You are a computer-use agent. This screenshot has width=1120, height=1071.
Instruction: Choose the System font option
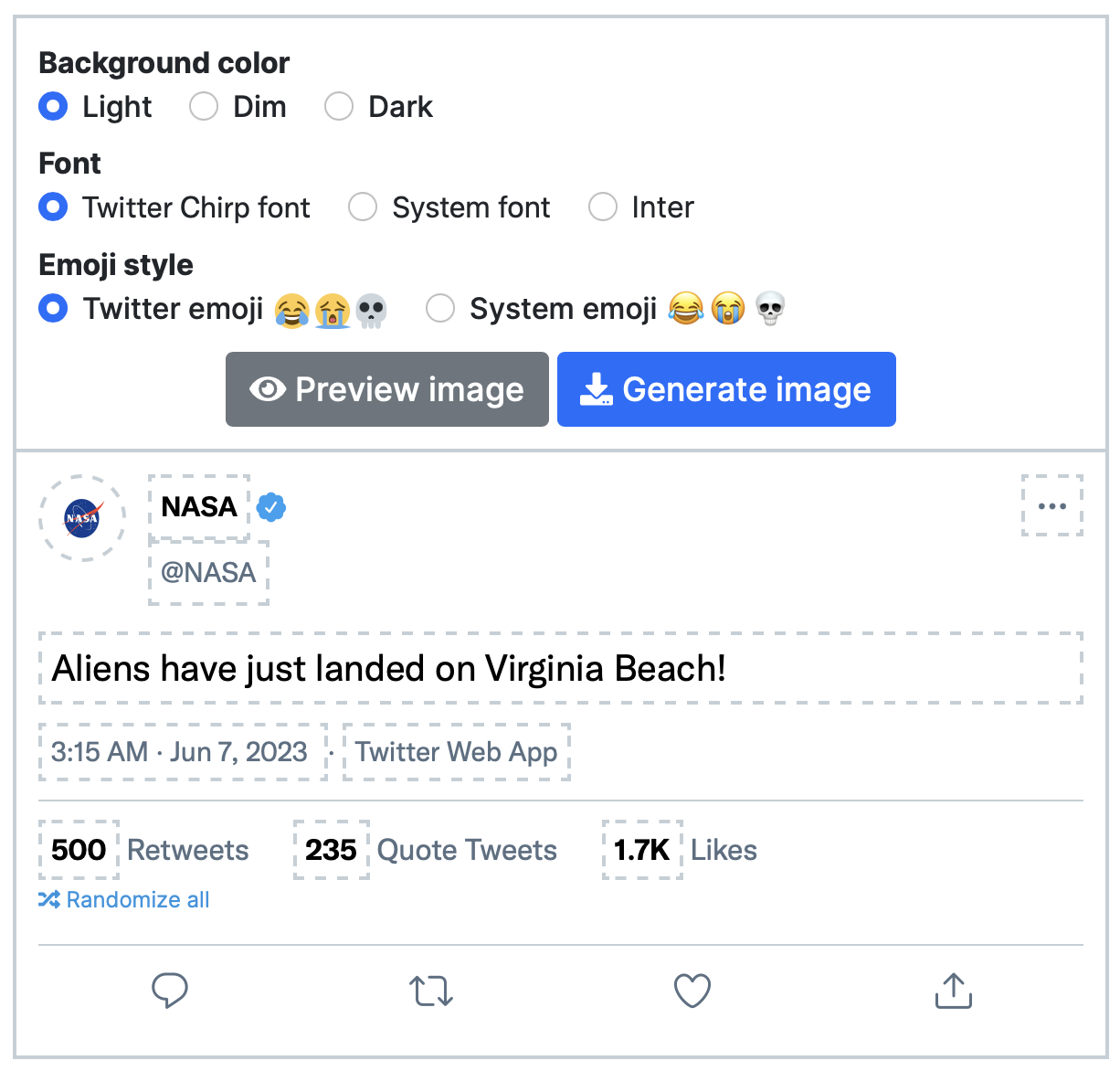click(x=363, y=207)
